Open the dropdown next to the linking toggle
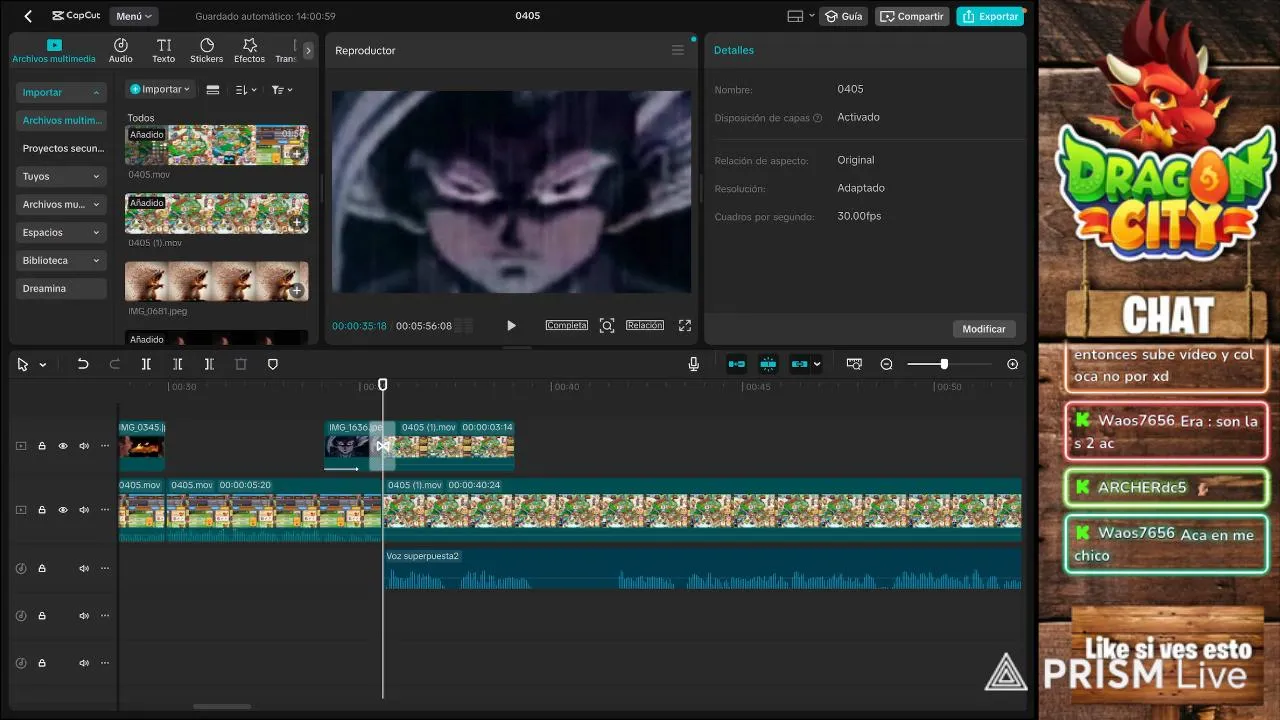This screenshot has width=1280, height=720. click(x=817, y=365)
